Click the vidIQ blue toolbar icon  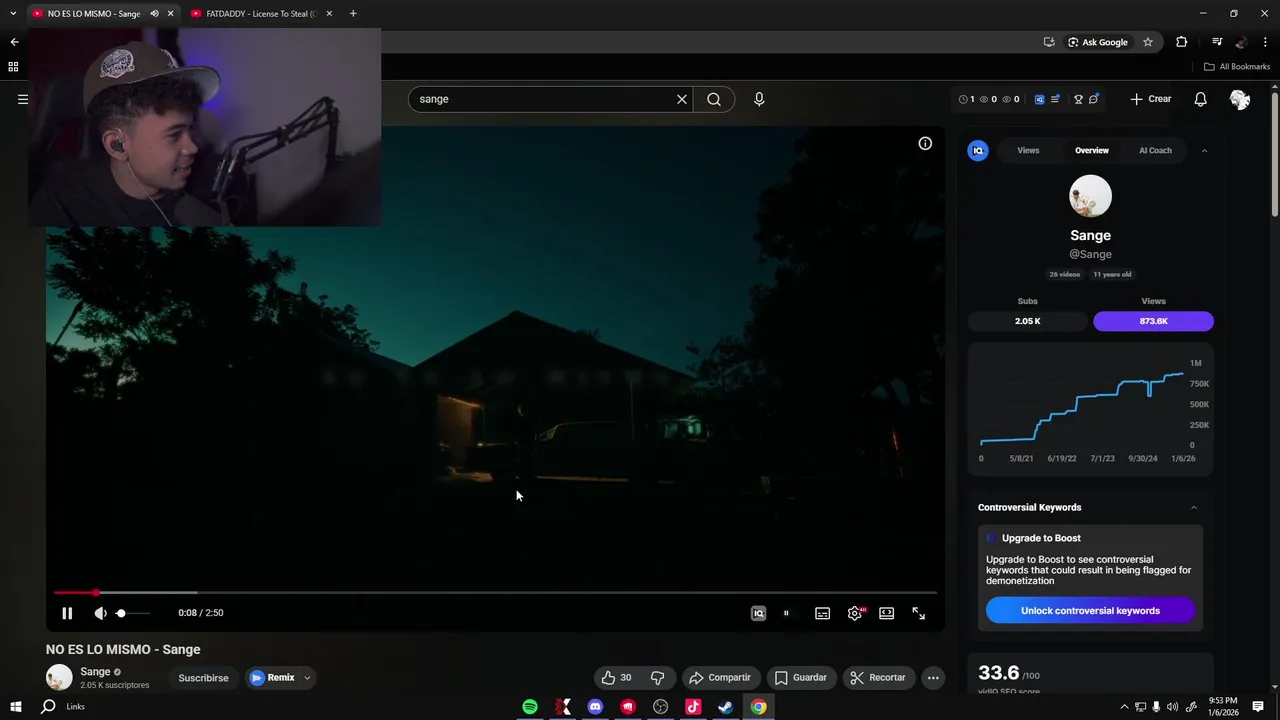click(1039, 99)
